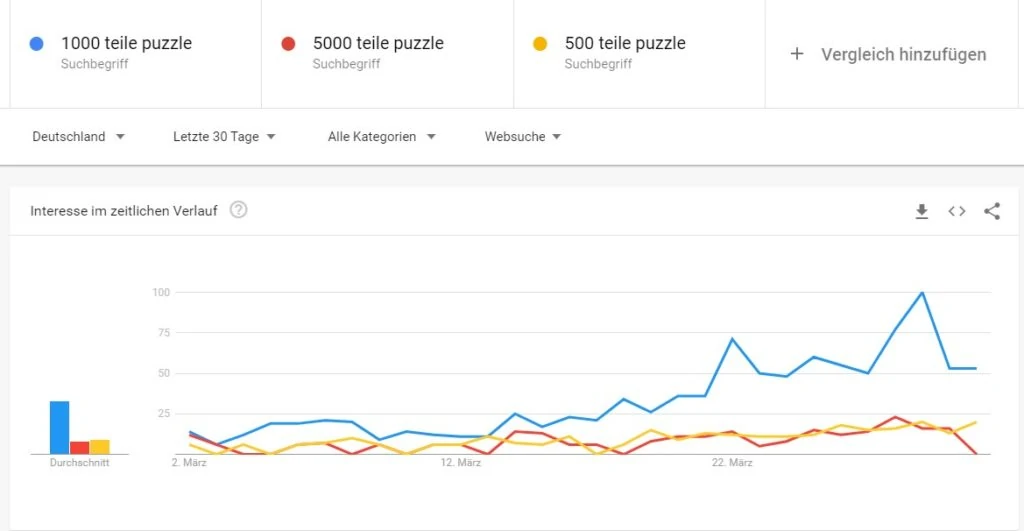Click yellow dot of 500 teile puzzle

[x=540, y=44]
